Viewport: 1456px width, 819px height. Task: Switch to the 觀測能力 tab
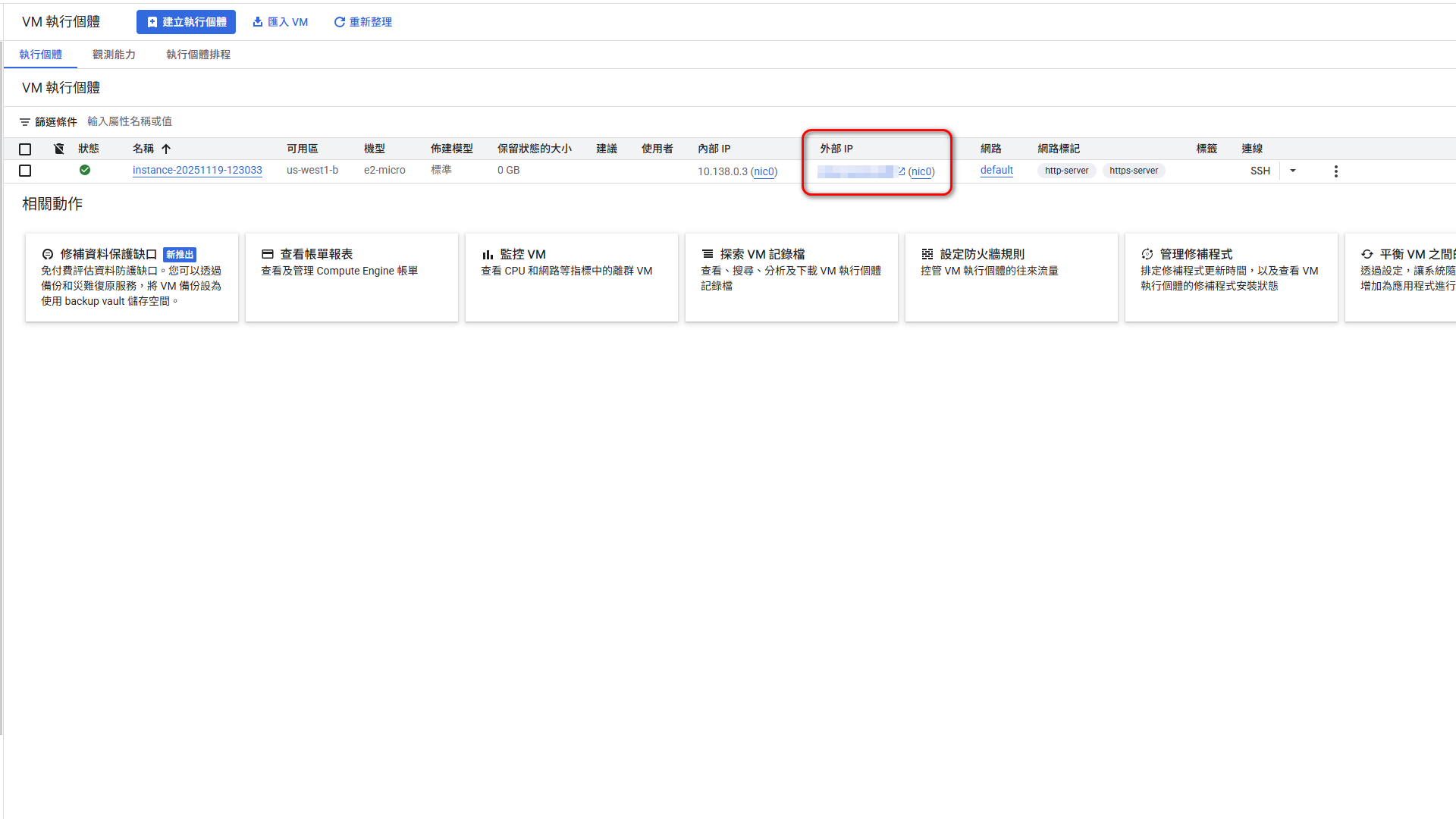pyautogui.click(x=114, y=54)
